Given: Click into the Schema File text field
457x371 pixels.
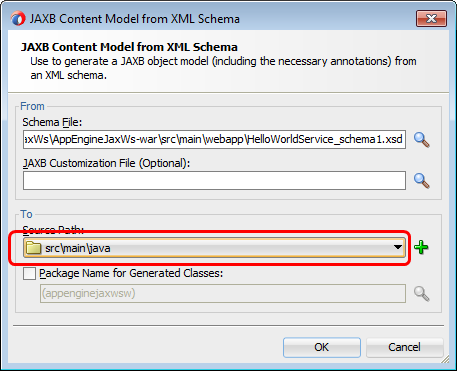Looking at the screenshot, I should (x=214, y=139).
